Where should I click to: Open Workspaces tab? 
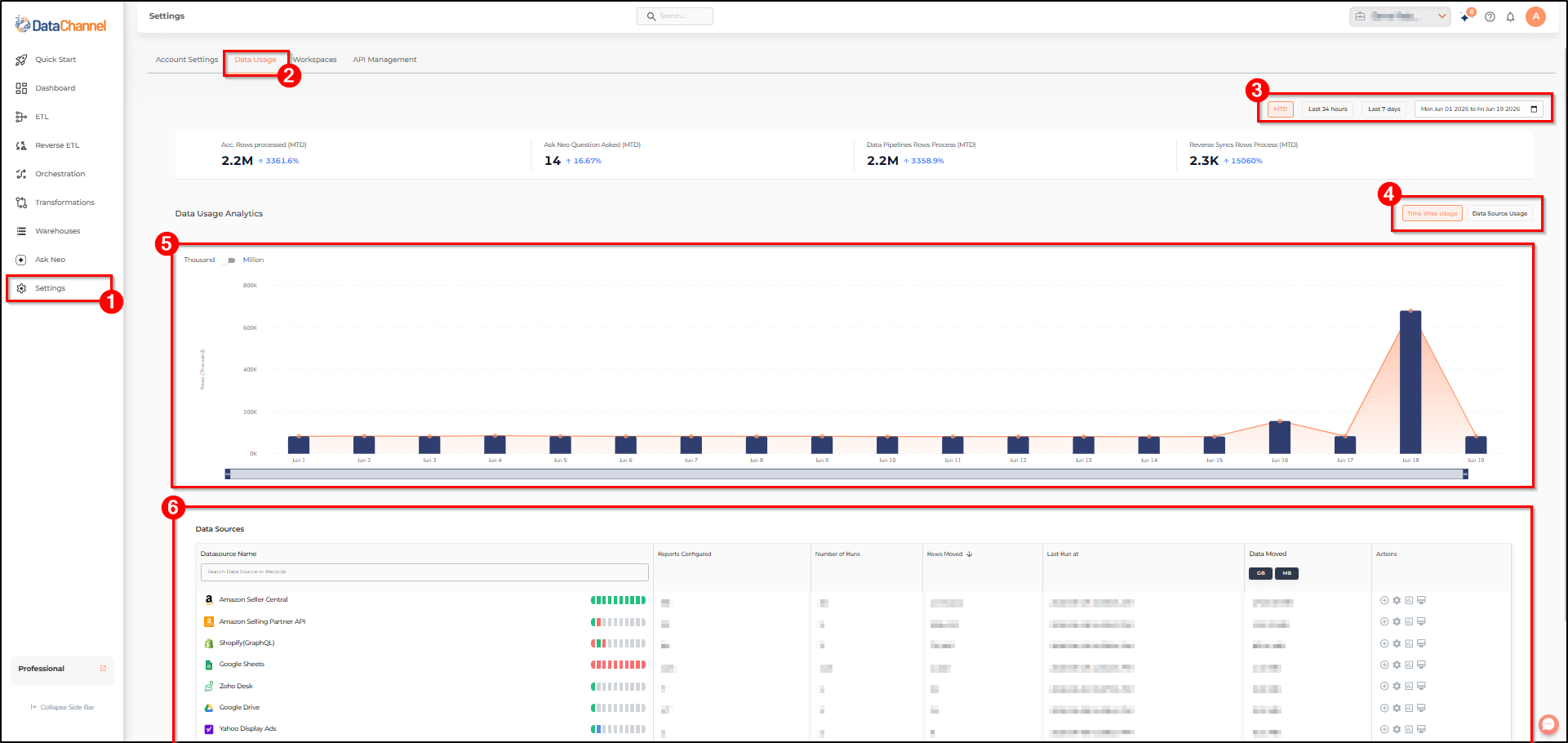tap(314, 60)
